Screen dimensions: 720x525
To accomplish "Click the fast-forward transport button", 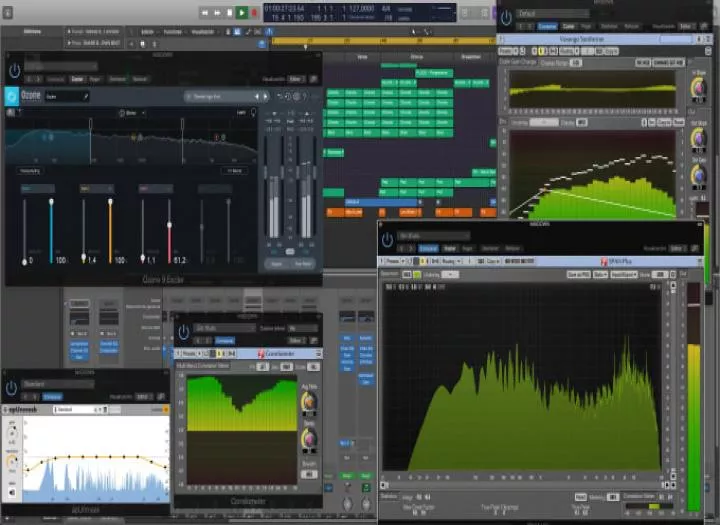I will point(217,12).
